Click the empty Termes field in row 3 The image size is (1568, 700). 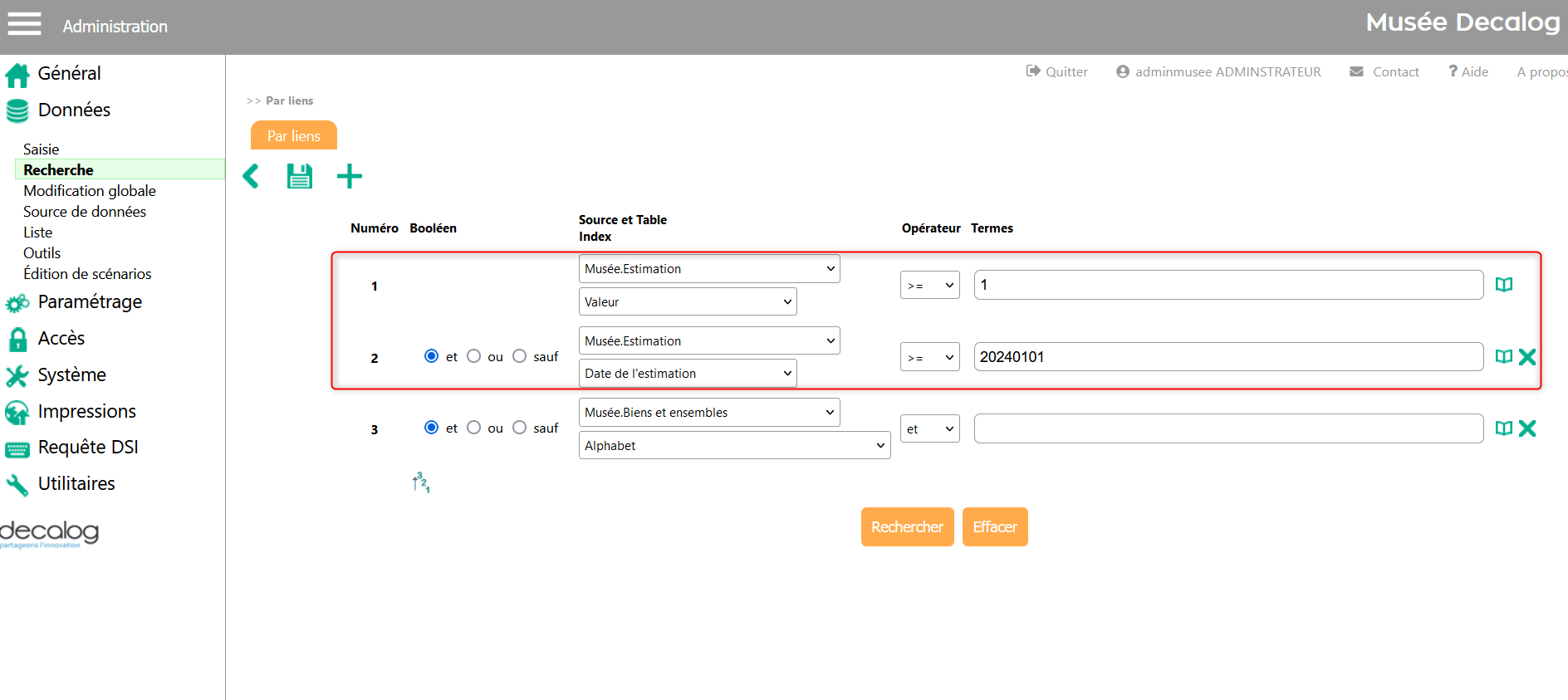(x=1227, y=428)
